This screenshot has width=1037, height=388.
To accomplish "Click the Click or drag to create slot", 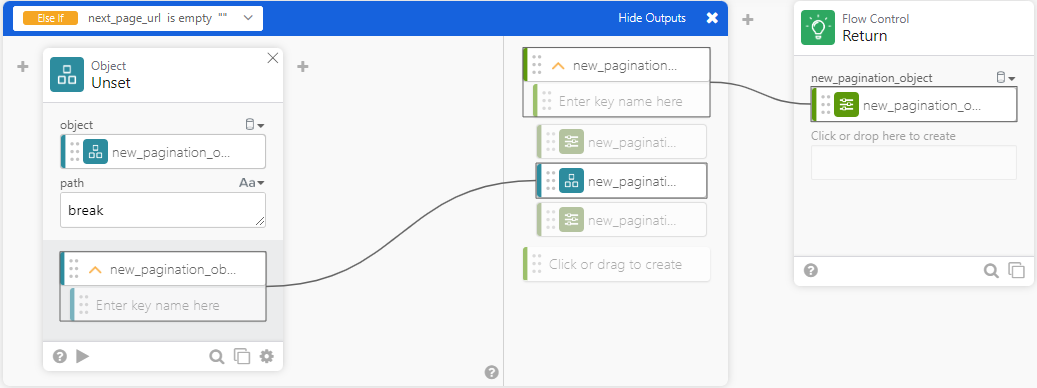I will coord(616,264).
